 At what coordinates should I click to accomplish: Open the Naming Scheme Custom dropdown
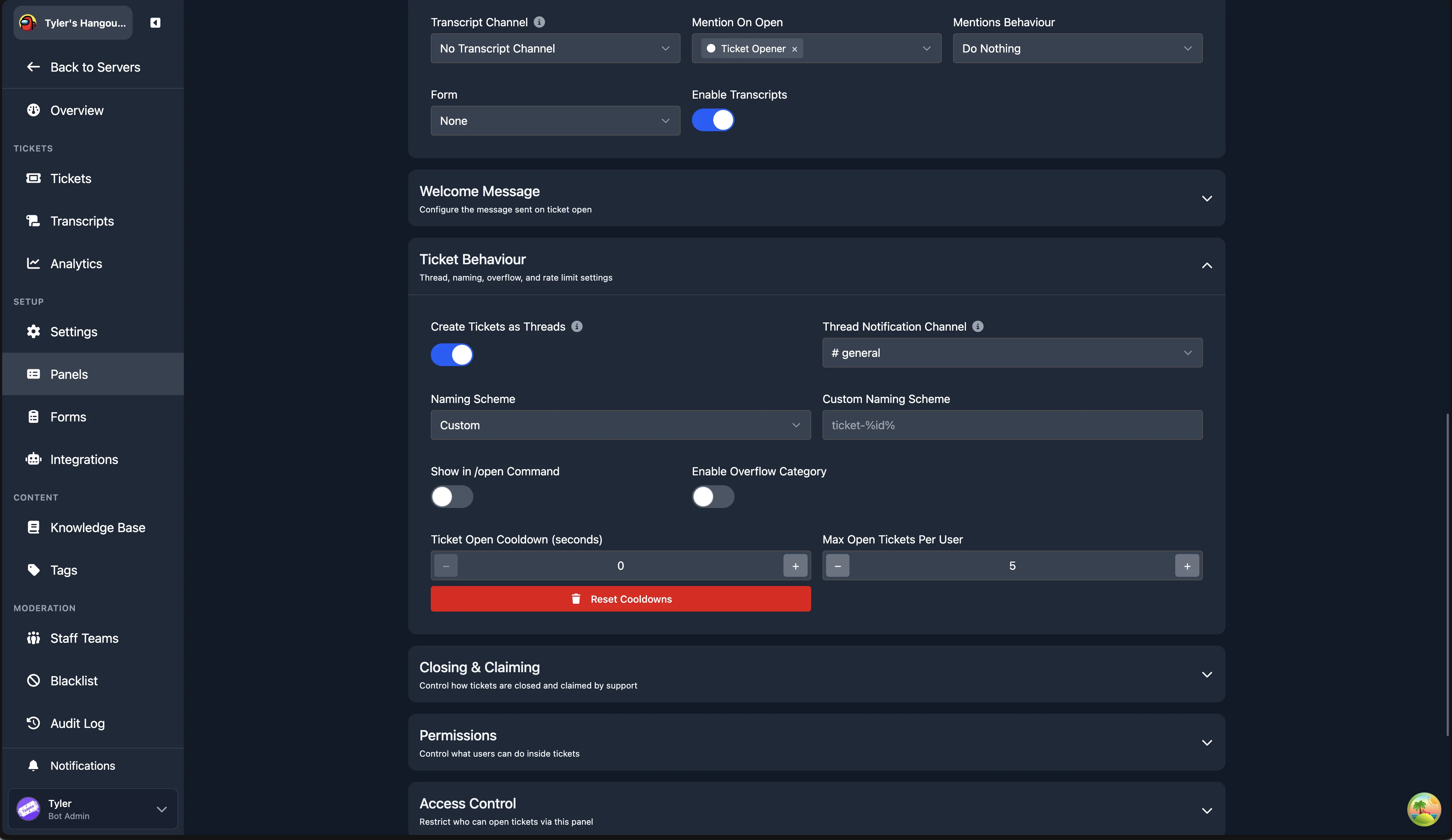coord(621,425)
